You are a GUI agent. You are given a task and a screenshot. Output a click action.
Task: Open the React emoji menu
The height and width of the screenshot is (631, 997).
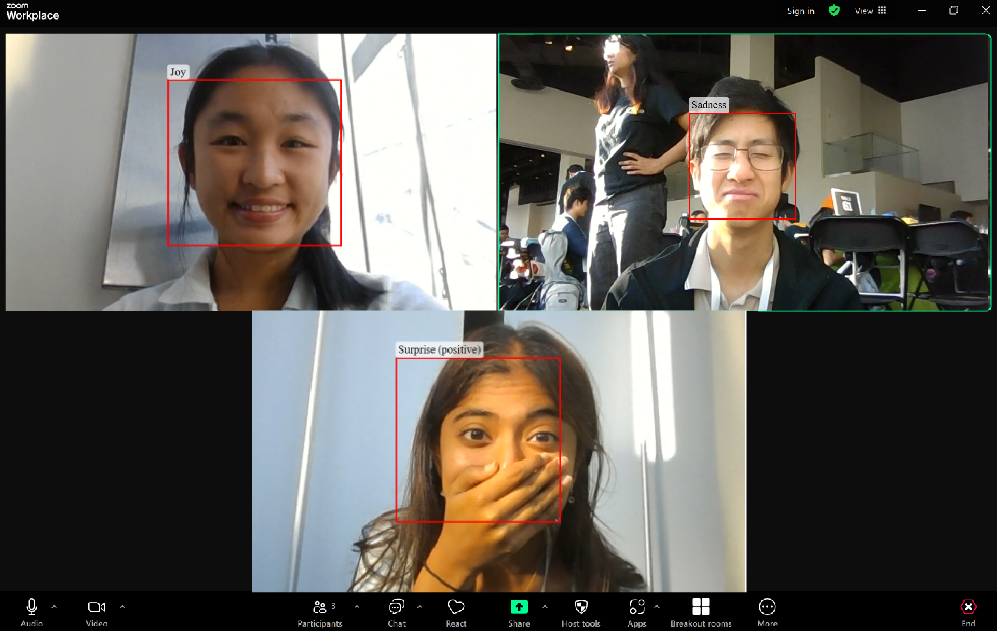[456, 613]
